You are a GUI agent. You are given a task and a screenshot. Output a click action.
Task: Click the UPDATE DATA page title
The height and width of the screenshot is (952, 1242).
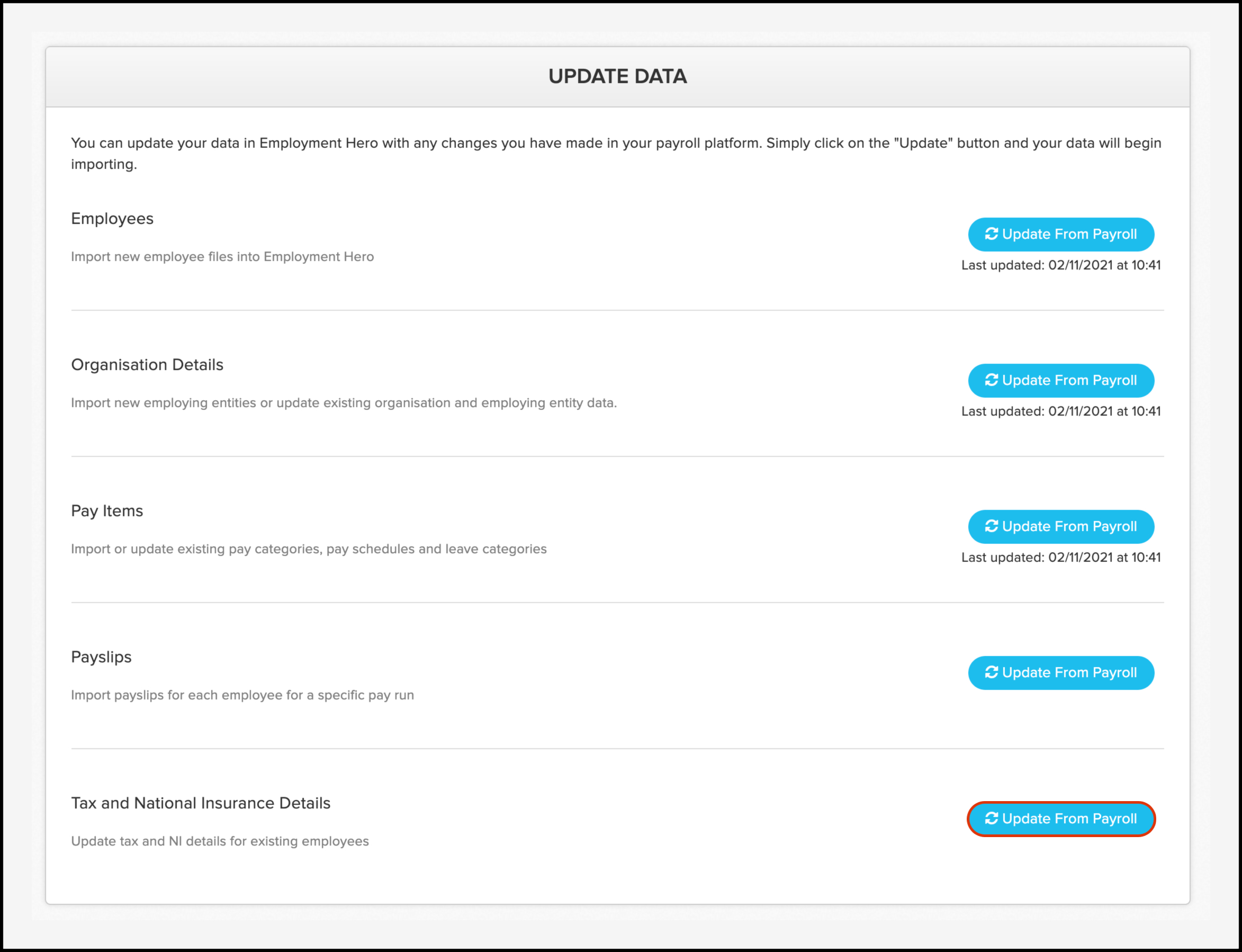pyautogui.click(x=617, y=76)
